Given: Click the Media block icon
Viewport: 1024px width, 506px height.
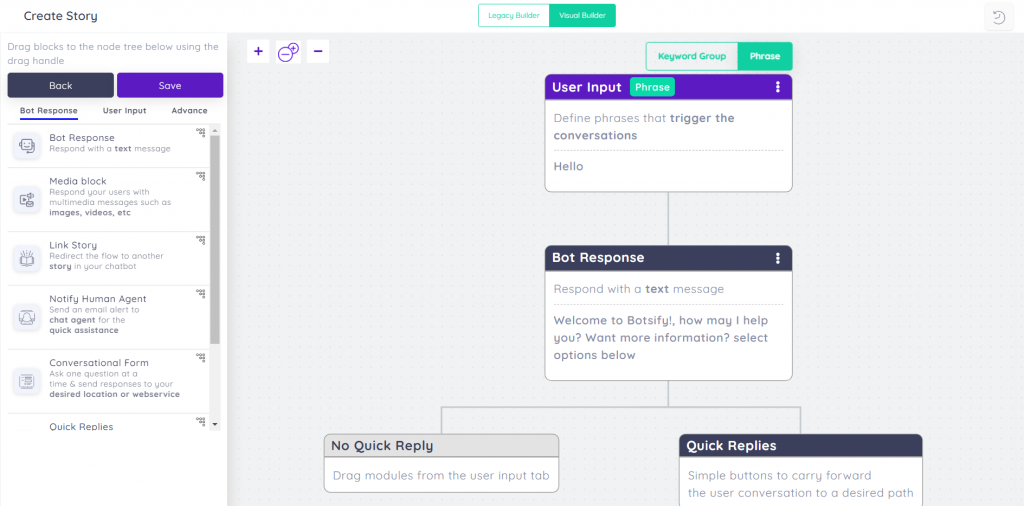Looking at the screenshot, I should pyautogui.click(x=27, y=200).
